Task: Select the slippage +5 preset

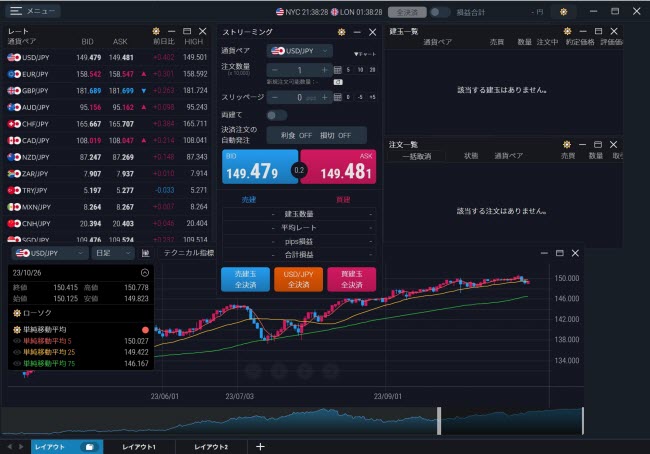Action: pyautogui.click(x=372, y=97)
